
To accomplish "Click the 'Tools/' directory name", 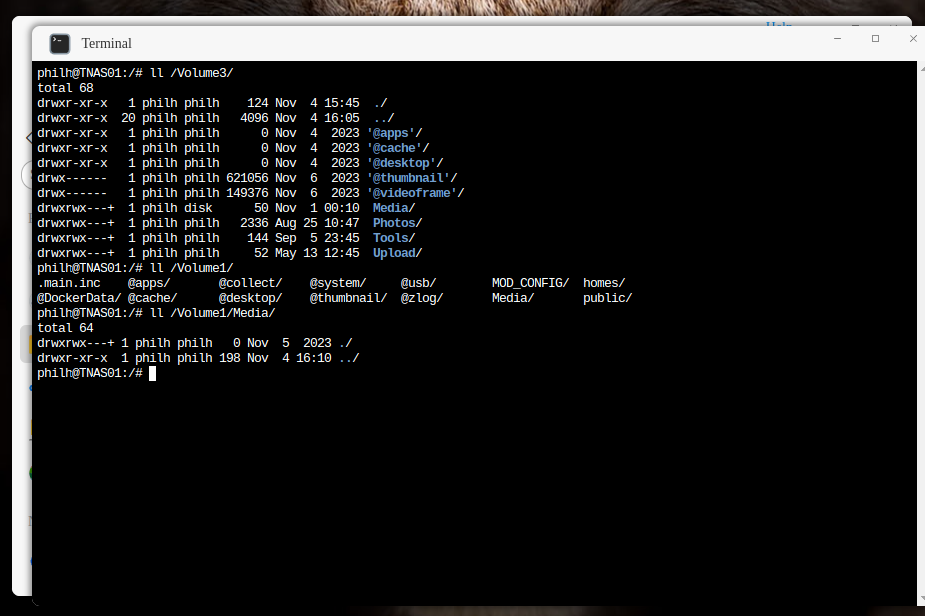I will tap(394, 238).
